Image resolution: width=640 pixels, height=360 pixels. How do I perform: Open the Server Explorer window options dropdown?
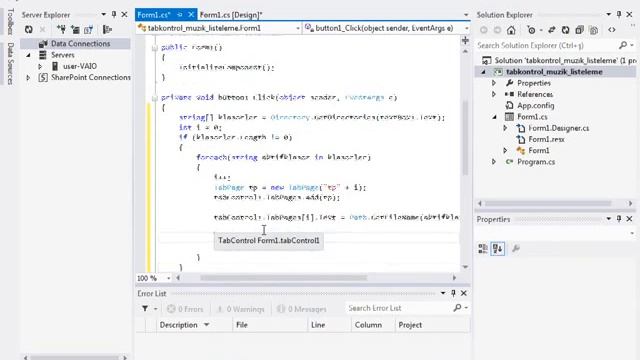103,15
